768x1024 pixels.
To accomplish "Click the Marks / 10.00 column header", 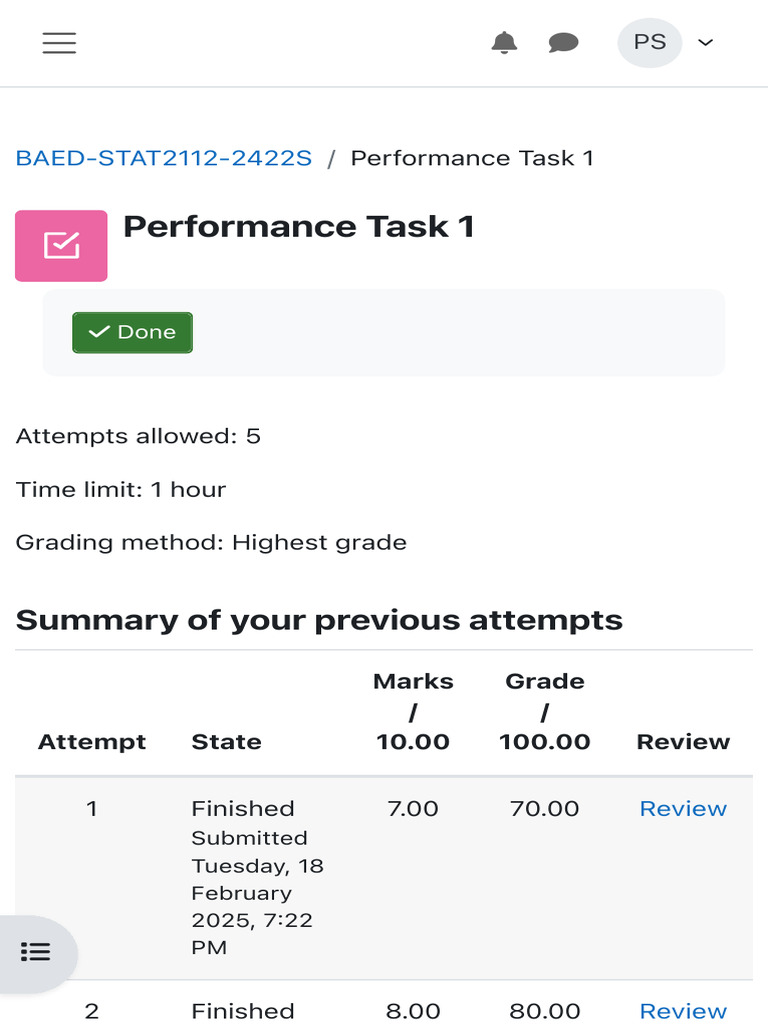I will [413, 712].
